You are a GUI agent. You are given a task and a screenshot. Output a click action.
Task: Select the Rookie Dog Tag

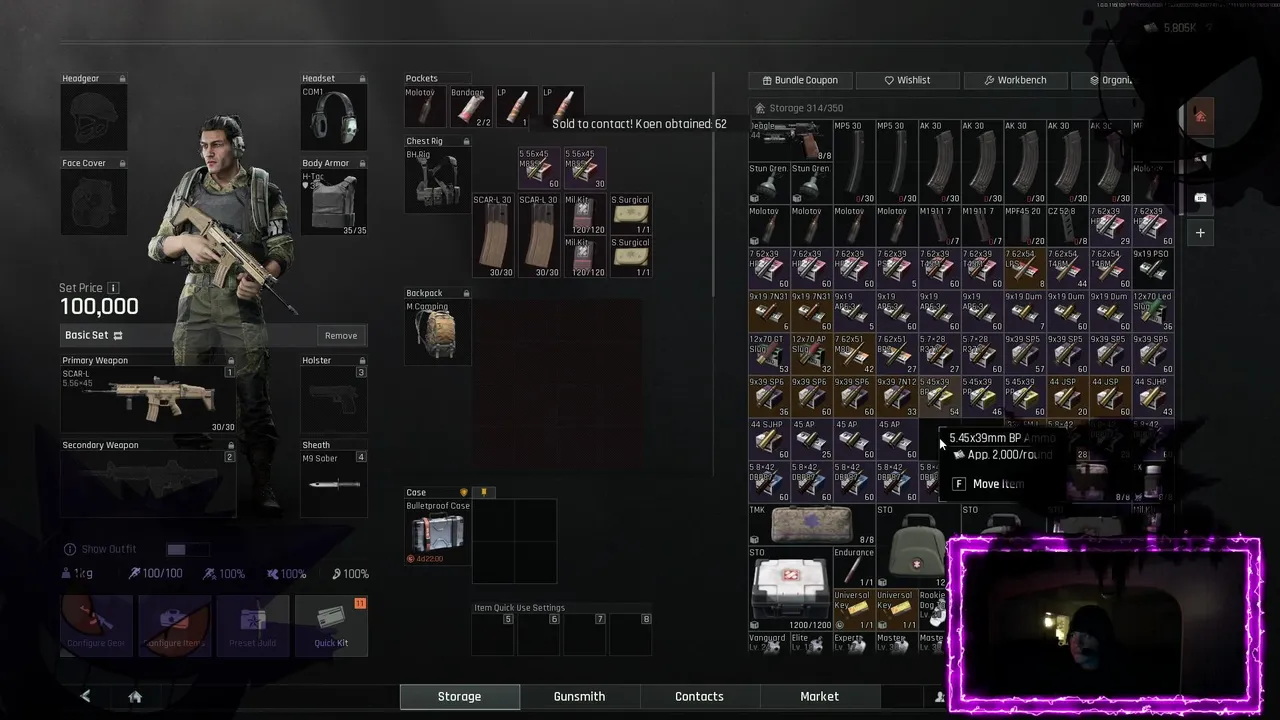(x=932, y=609)
